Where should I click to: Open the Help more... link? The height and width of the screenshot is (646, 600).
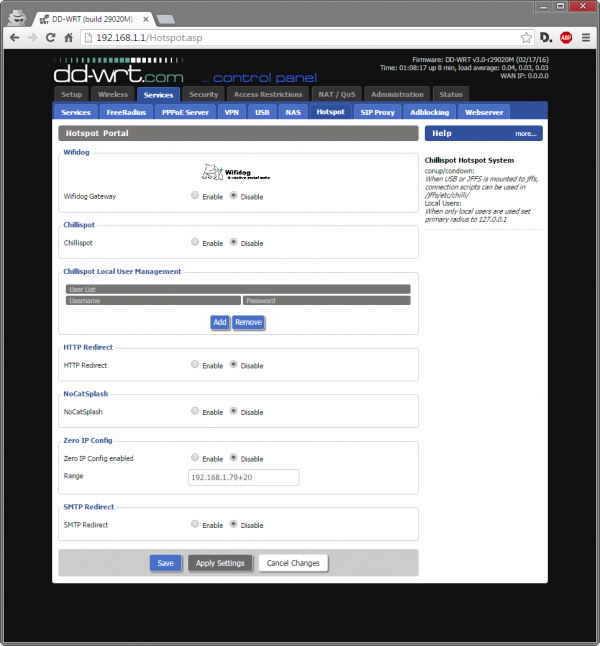pyautogui.click(x=526, y=133)
